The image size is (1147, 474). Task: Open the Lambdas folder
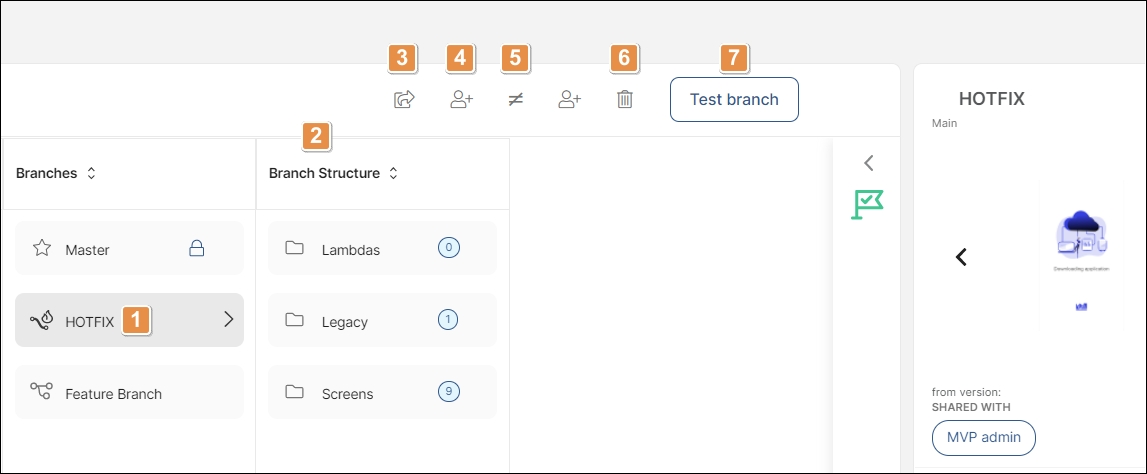tap(382, 248)
